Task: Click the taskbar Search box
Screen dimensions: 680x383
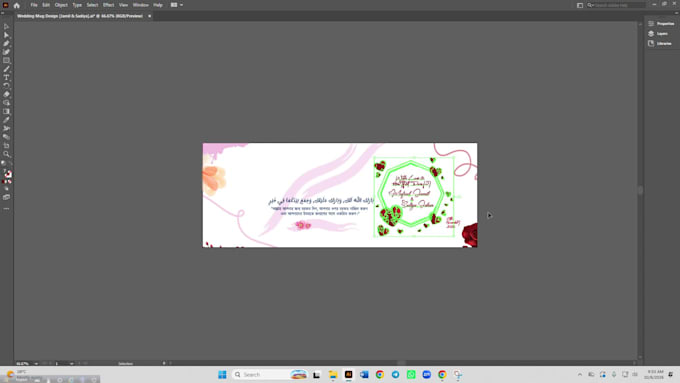Action: point(270,374)
